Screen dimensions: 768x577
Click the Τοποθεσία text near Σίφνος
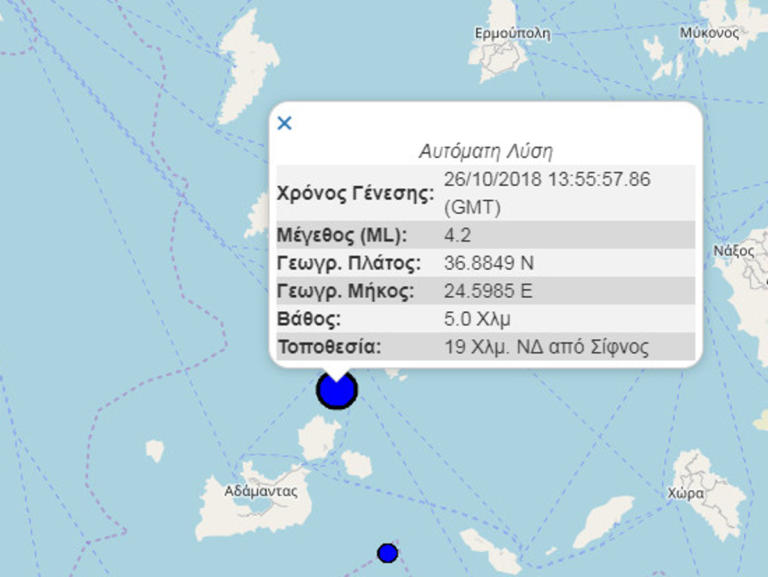pyautogui.click(x=547, y=347)
